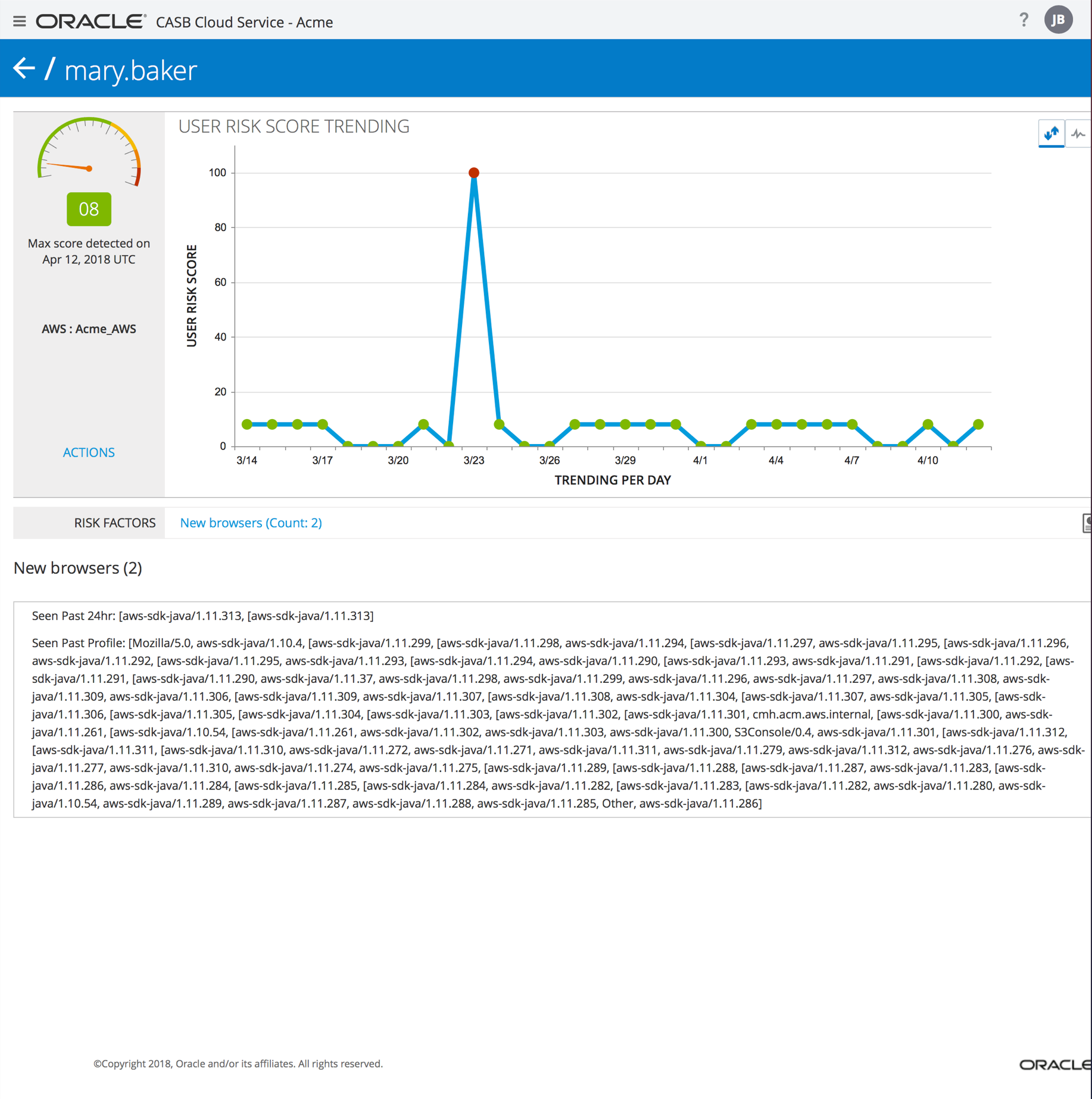Click the 'New browsers (2)' heading
Image resolution: width=1092 pixels, height=1099 pixels.
(x=77, y=567)
